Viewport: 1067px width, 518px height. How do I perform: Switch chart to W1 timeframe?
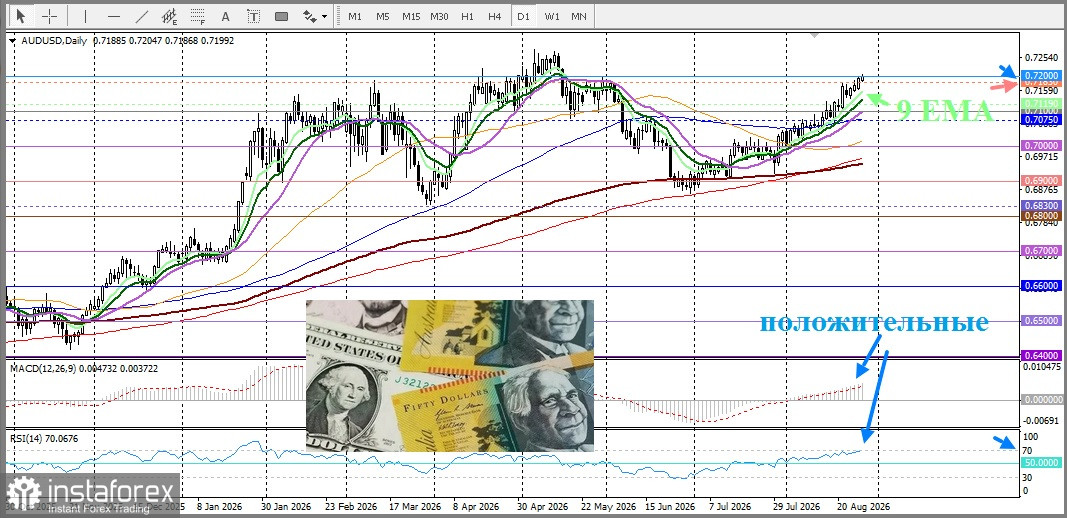551,16
